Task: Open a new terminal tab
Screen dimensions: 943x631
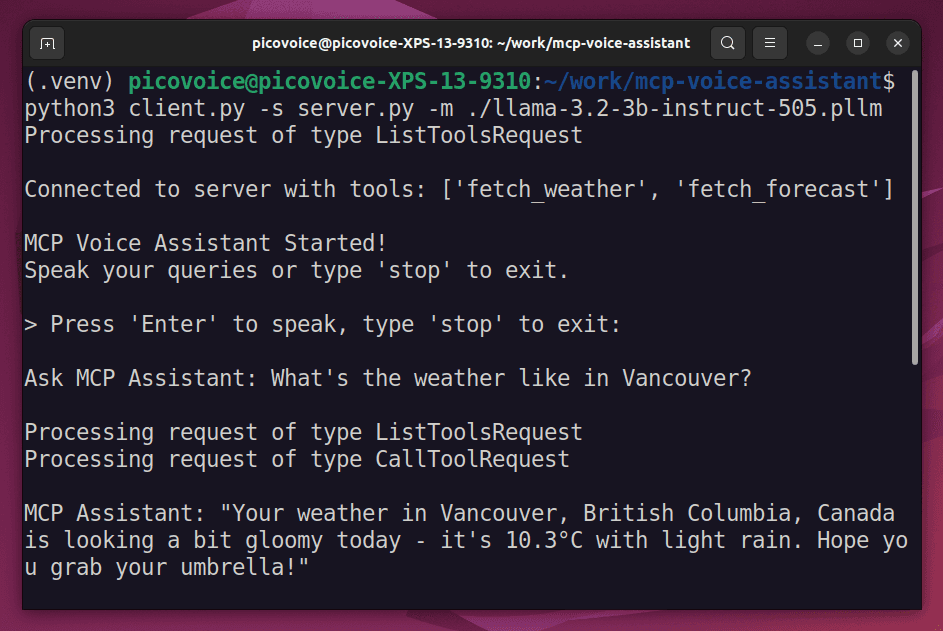Action: (x=47, y=43)
